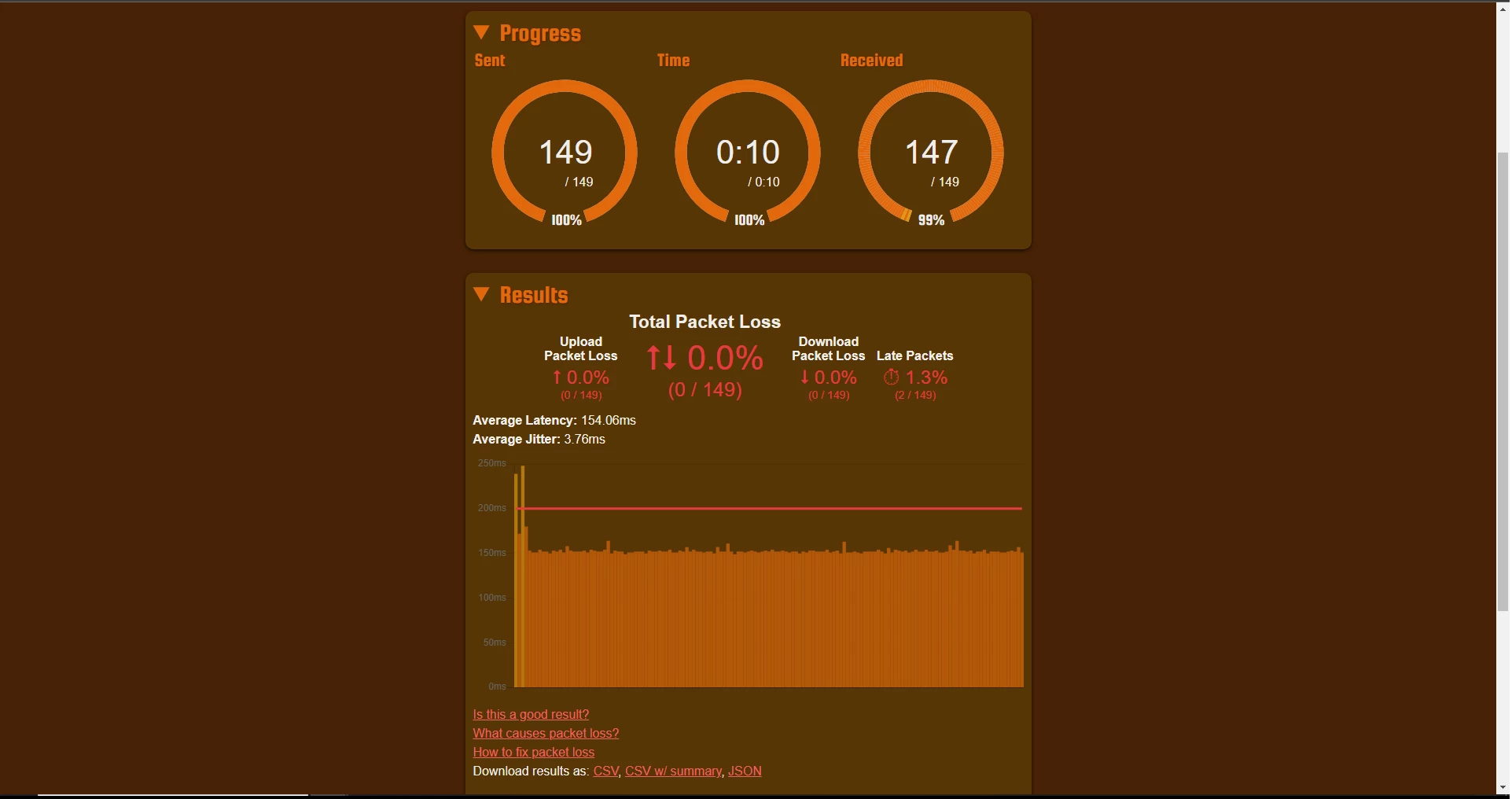Open 'Is this a good result?' link
Screen dimensions: 1512x799
pyautogui.click(x=531, y=715)
